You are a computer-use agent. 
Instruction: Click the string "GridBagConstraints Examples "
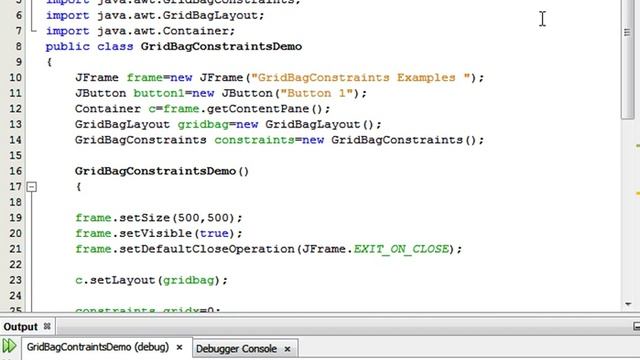(x=360, y=78)
